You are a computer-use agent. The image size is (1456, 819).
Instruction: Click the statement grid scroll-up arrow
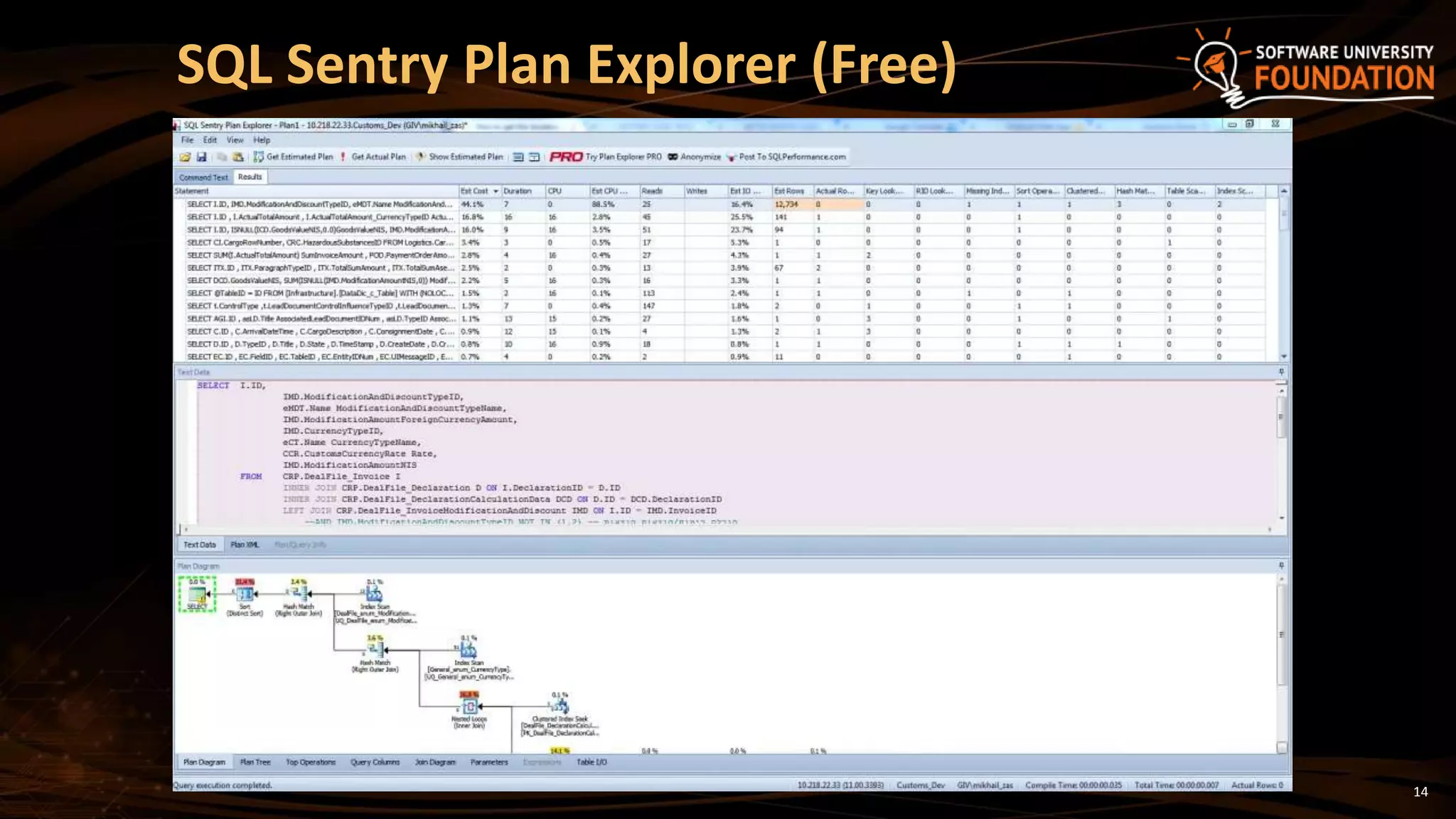[x=1284, y=191]
